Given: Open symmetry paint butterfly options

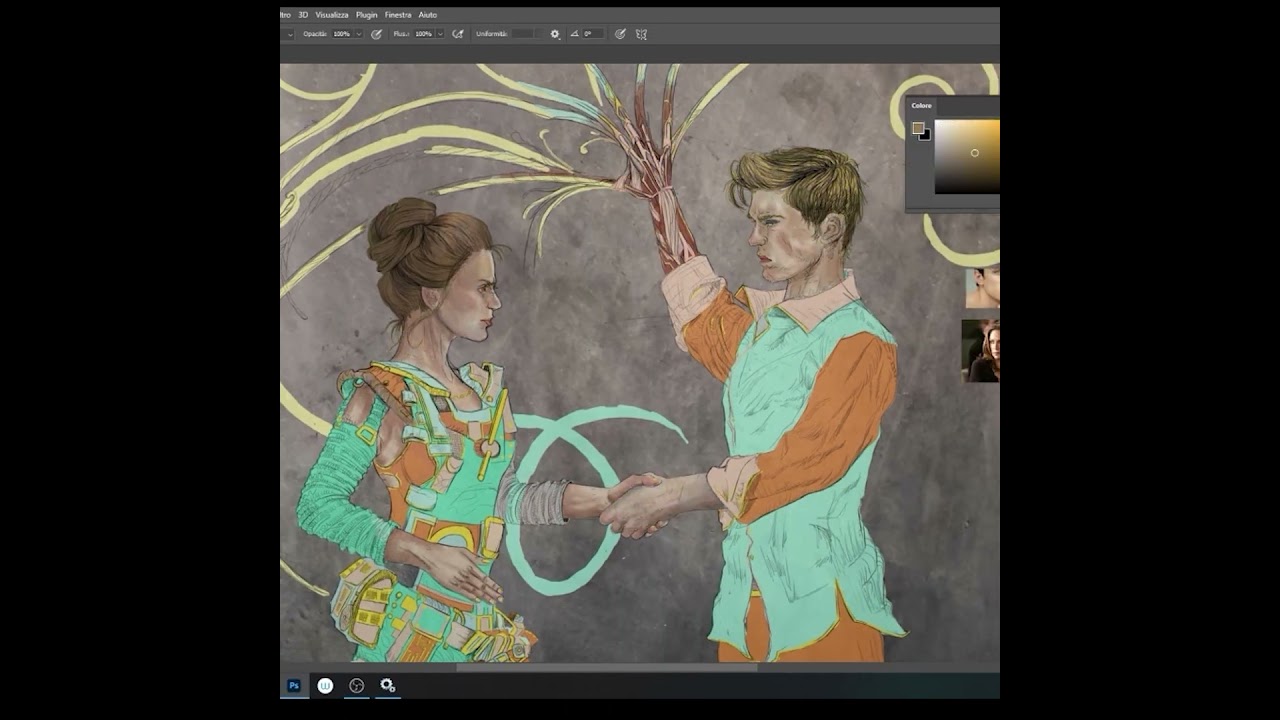Looking at the screenshot, I should coord(641,34).
